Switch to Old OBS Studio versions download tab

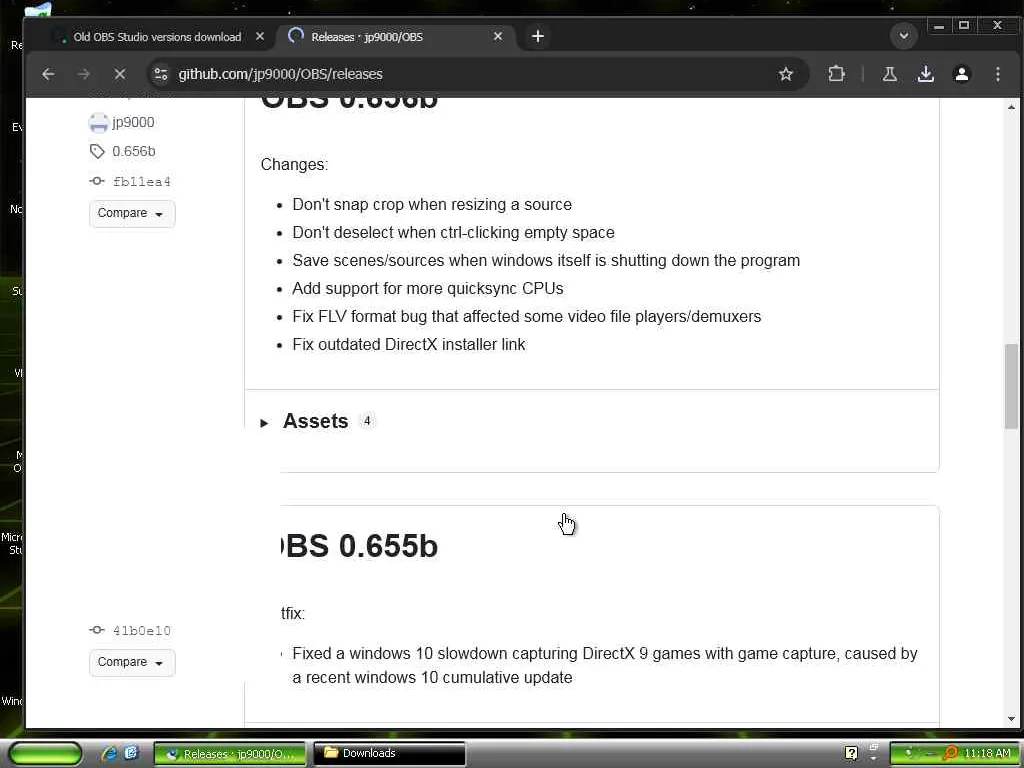tap(157, 37)
